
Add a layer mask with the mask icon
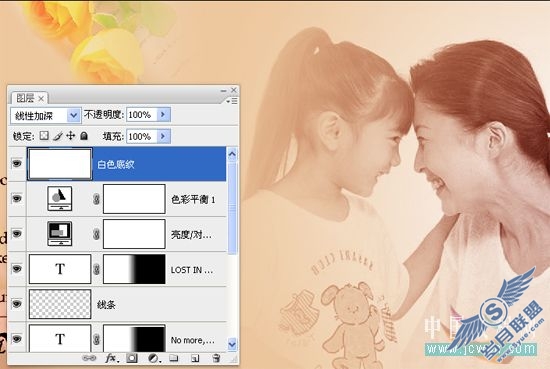coord(132,358)
